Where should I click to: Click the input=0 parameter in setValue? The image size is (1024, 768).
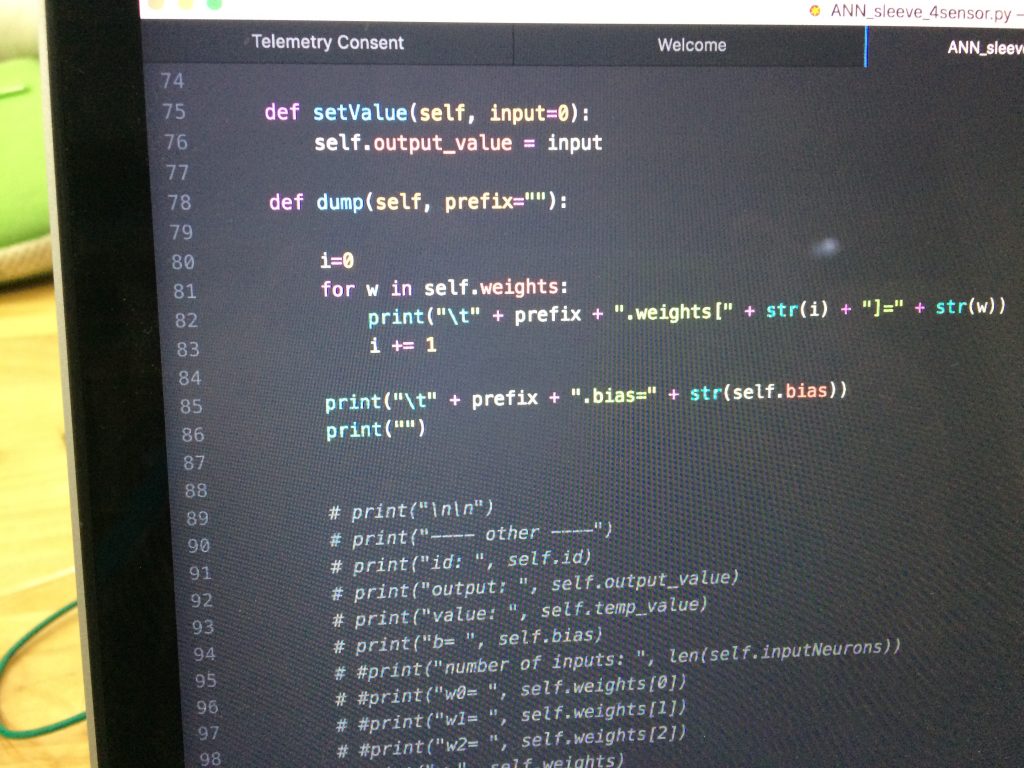click(x=530, y=113)
